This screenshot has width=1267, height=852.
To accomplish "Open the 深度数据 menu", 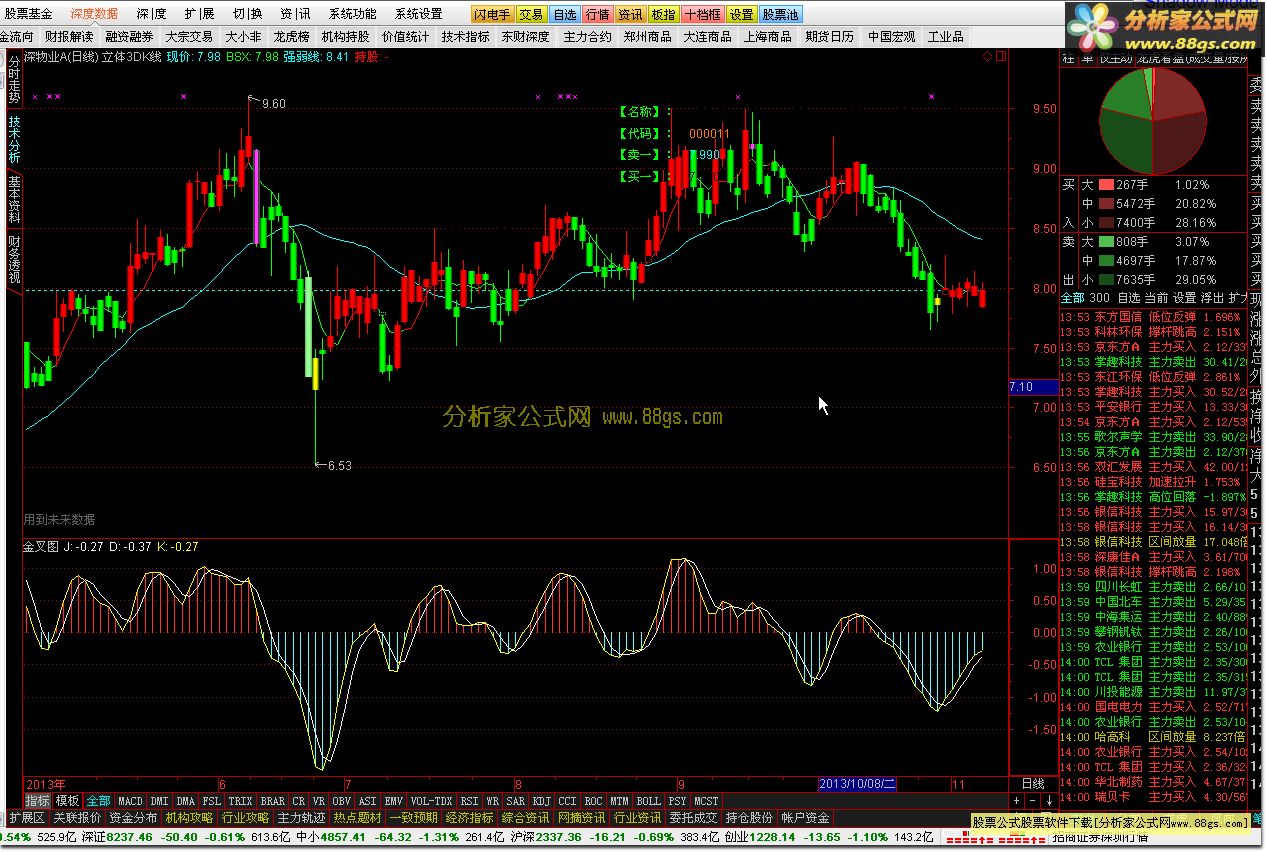I will click(94, 14).
